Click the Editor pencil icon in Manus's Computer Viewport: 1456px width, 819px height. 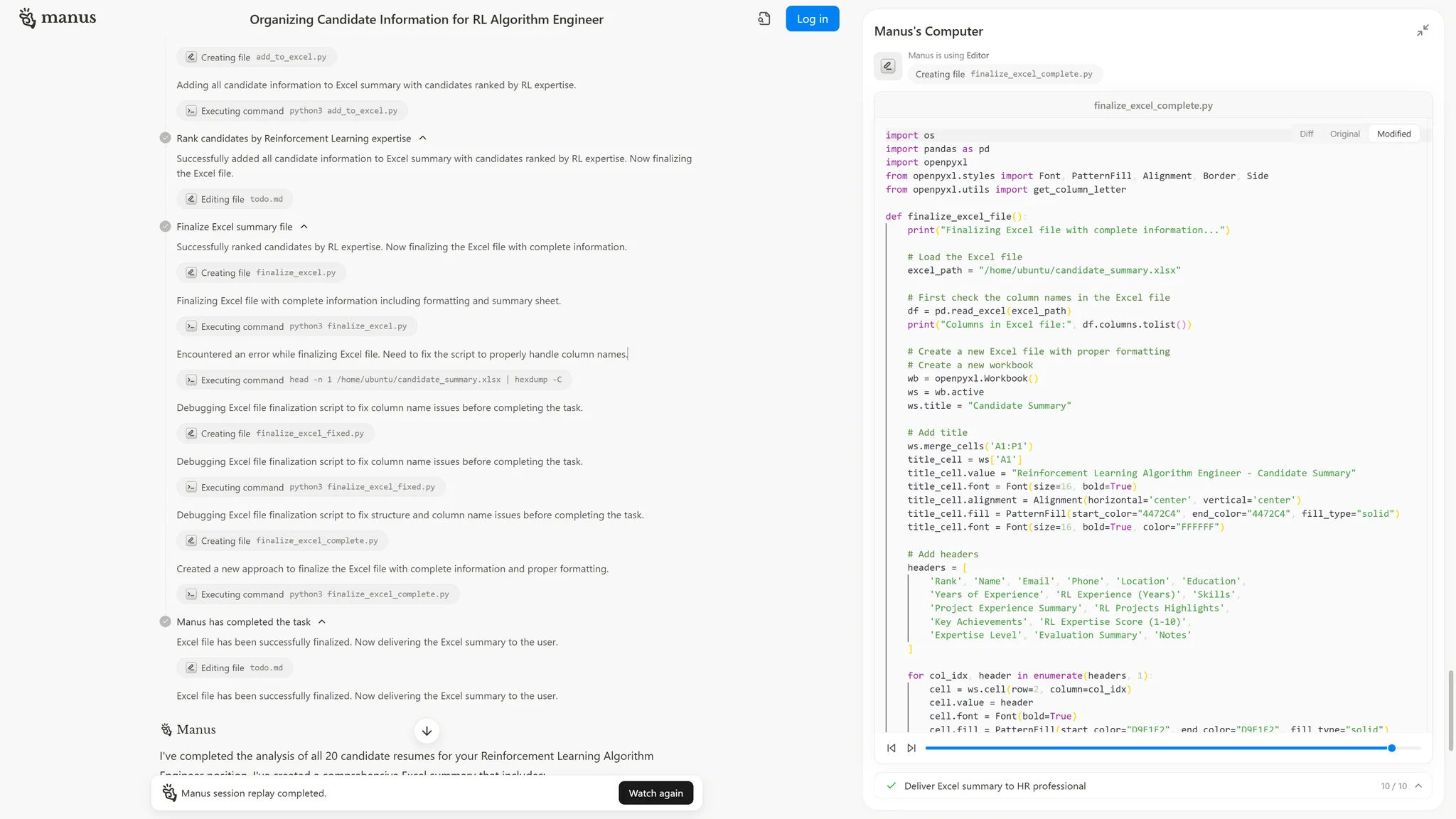888,66
